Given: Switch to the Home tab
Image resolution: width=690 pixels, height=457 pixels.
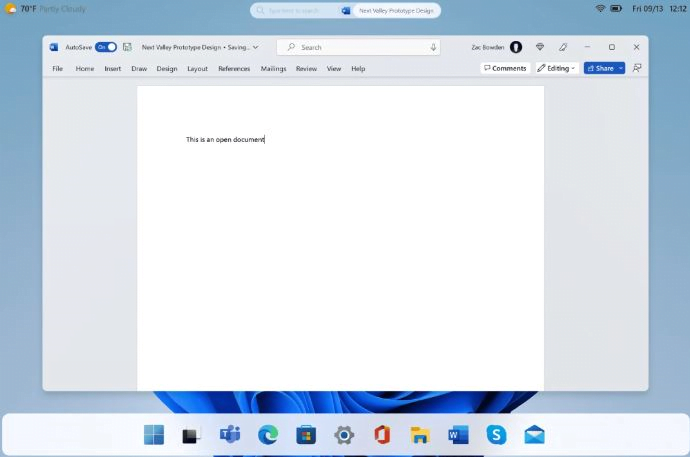Looking at the screenshot, I should [x=84, y=69].
